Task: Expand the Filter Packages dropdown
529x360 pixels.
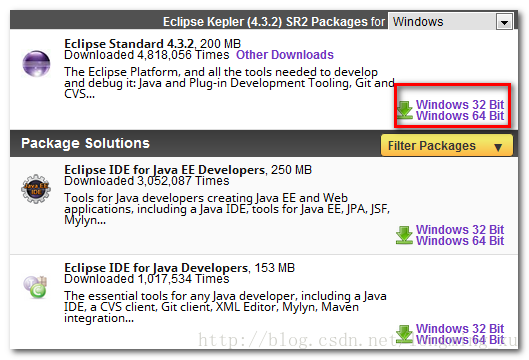Action: click(447, 145)
